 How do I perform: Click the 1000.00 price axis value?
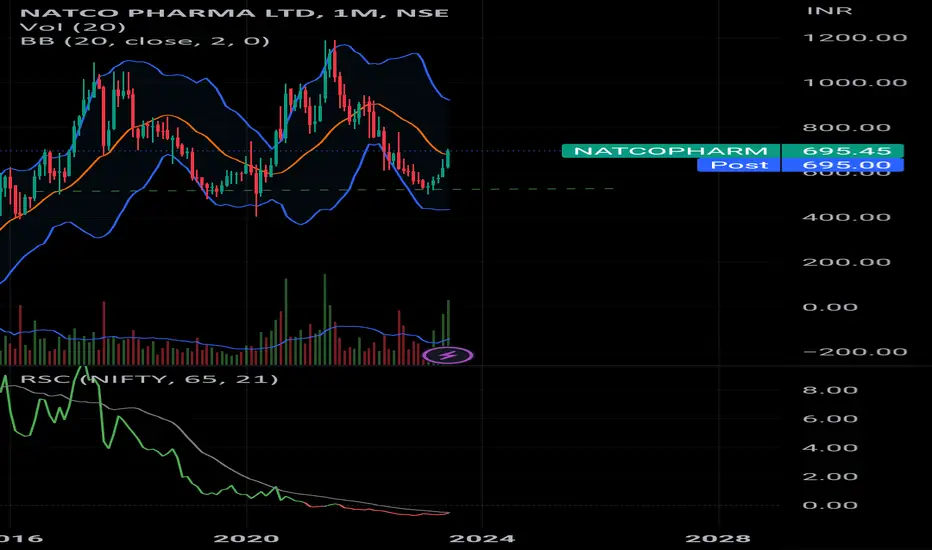[855, 82]
